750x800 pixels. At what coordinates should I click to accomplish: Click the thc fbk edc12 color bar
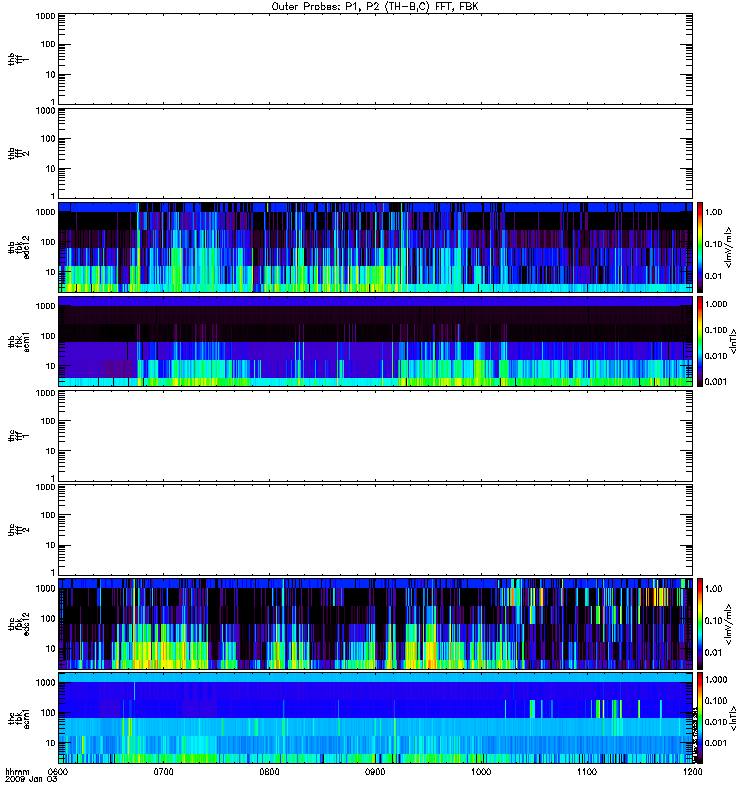(x=700, y=623)
